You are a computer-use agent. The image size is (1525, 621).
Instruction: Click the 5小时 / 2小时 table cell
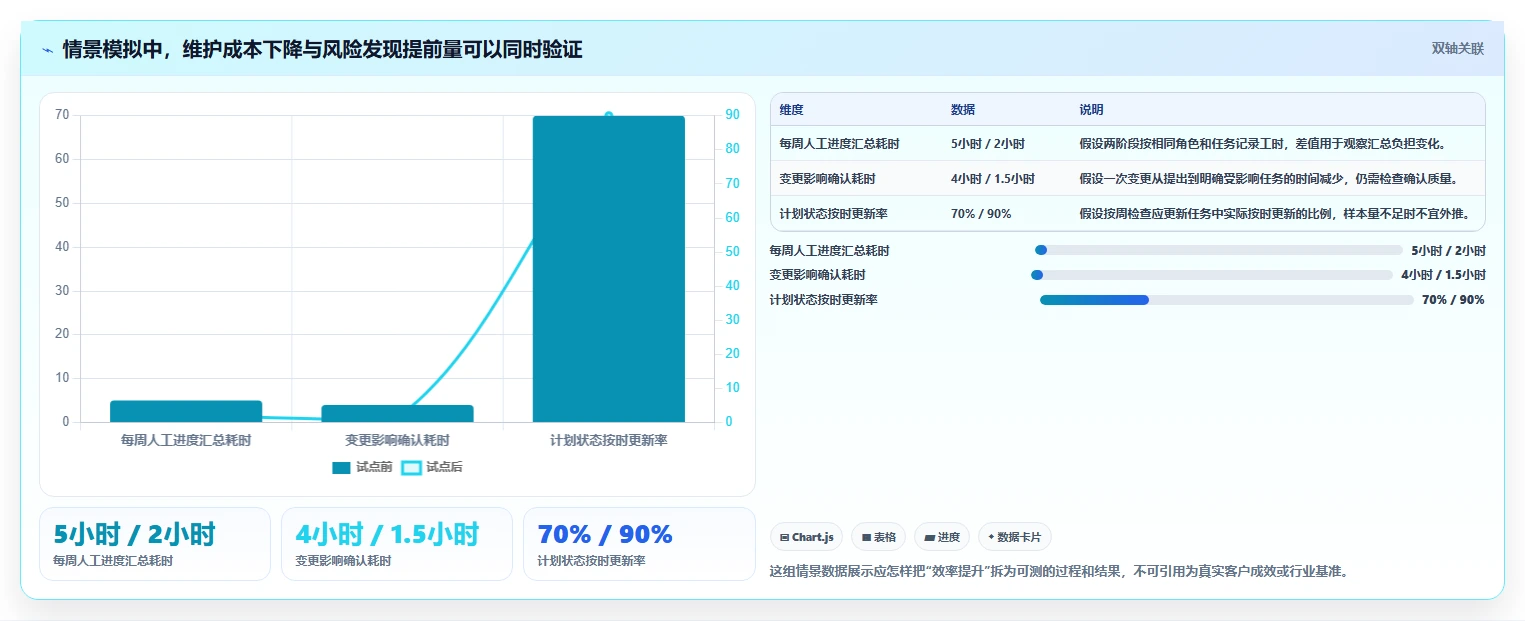(987, 144)
